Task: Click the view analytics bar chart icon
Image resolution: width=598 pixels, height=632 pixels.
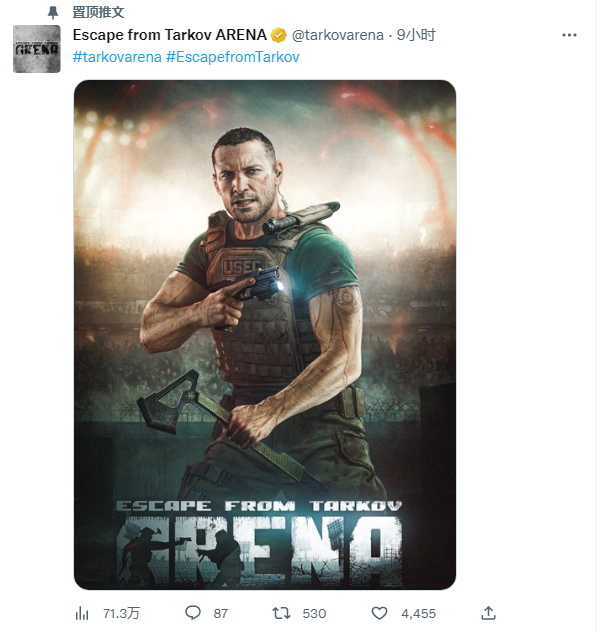Action: [x=82, y=613]
